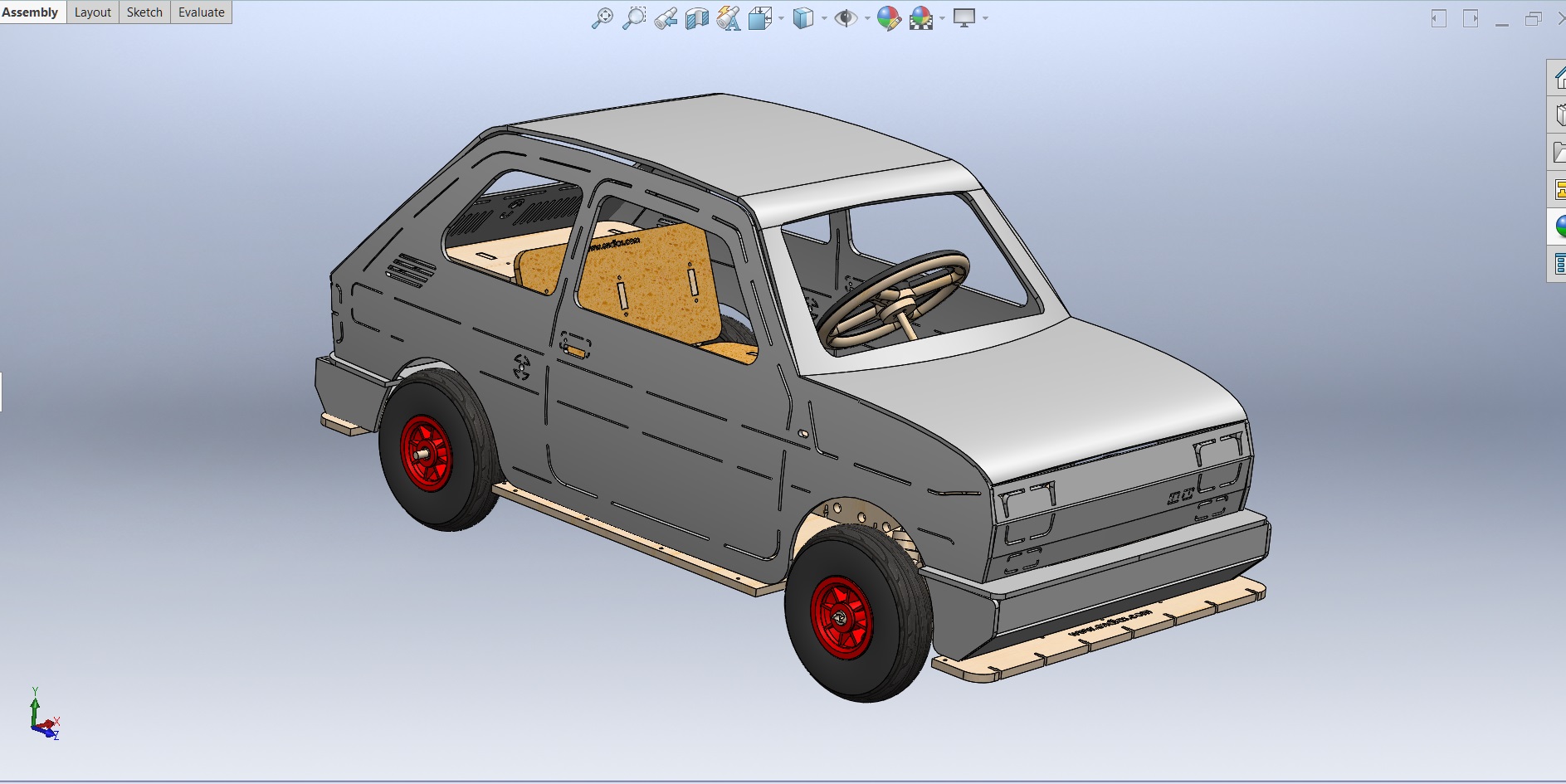This screenshot has height=784, width=1566.
Task: Restore down the document window
Action: (1533, 18)
